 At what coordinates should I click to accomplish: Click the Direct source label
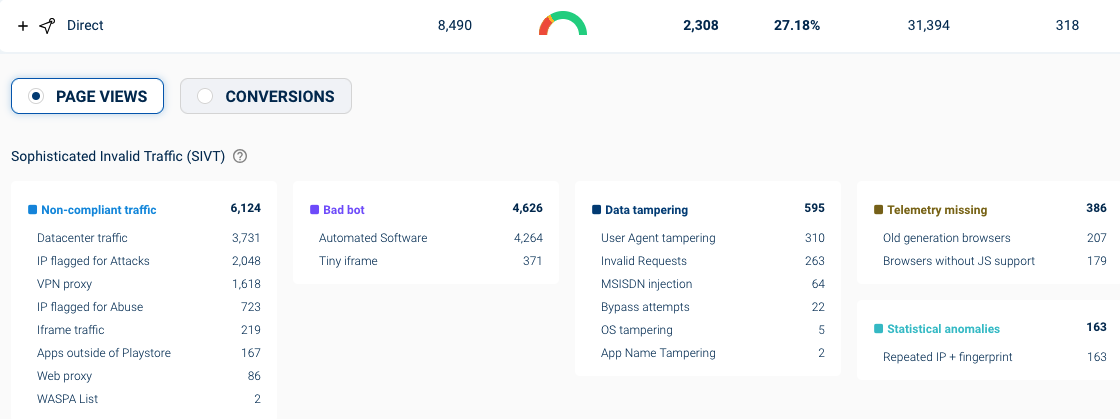[85, 26]
